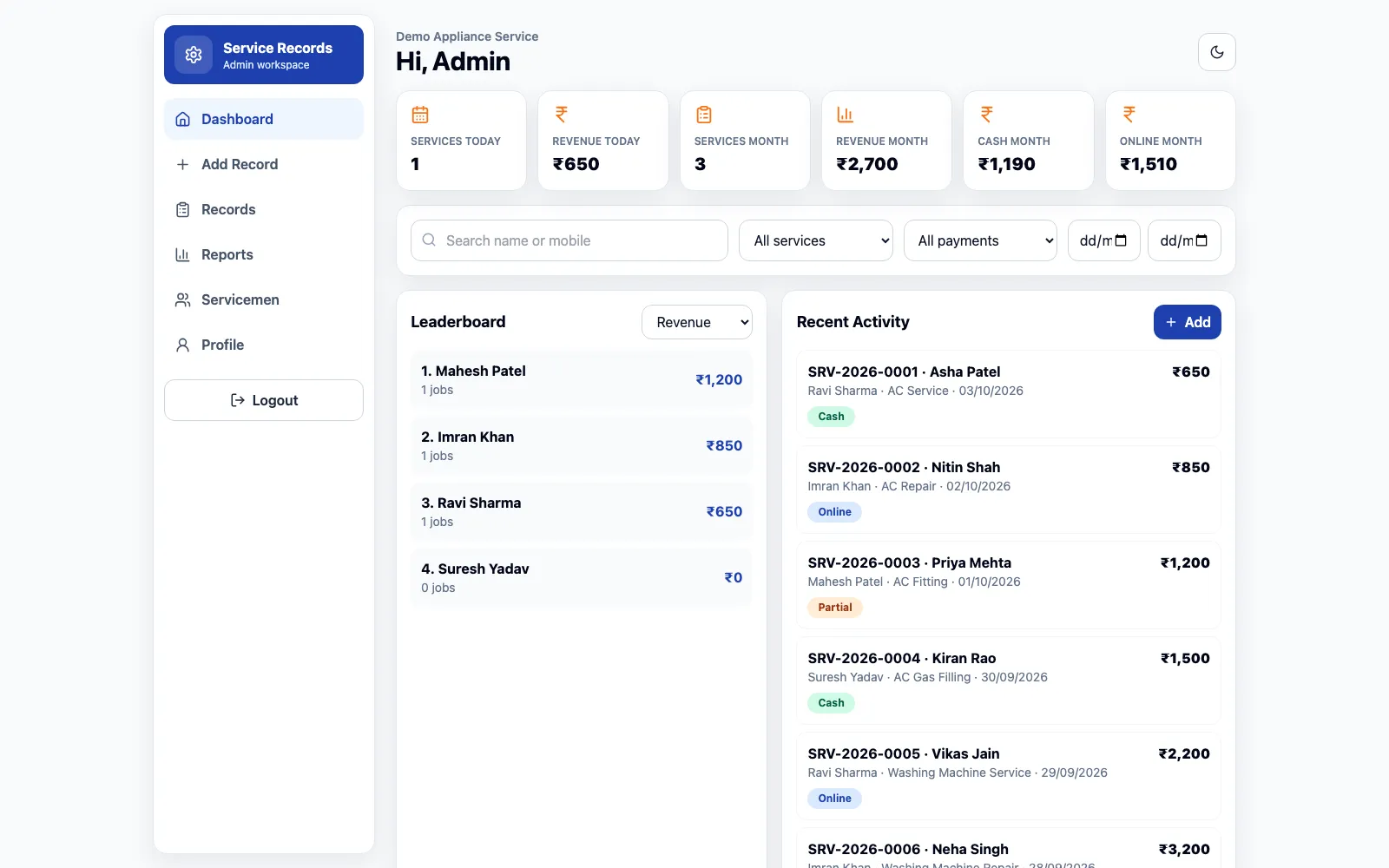Click the rupee icon on Online Month card

1129,115
